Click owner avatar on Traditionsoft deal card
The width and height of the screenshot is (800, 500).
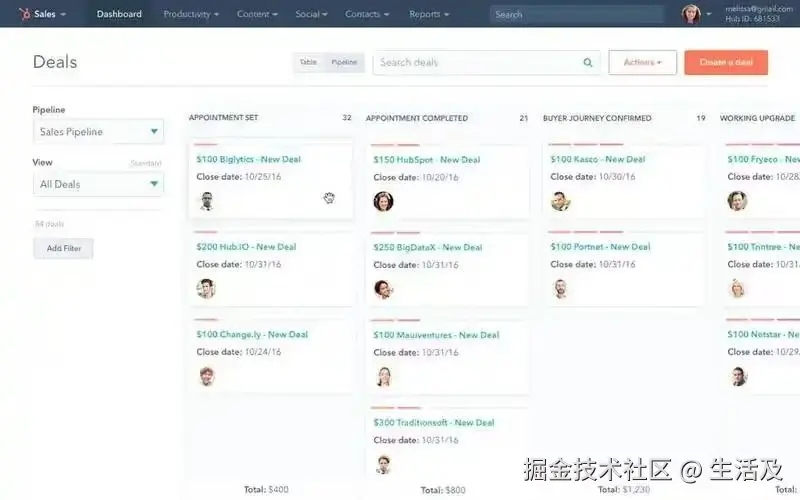[x=383, y=464]
